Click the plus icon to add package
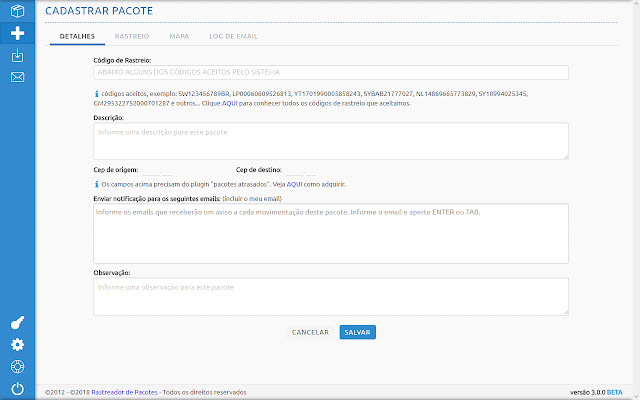 [17, 33]
